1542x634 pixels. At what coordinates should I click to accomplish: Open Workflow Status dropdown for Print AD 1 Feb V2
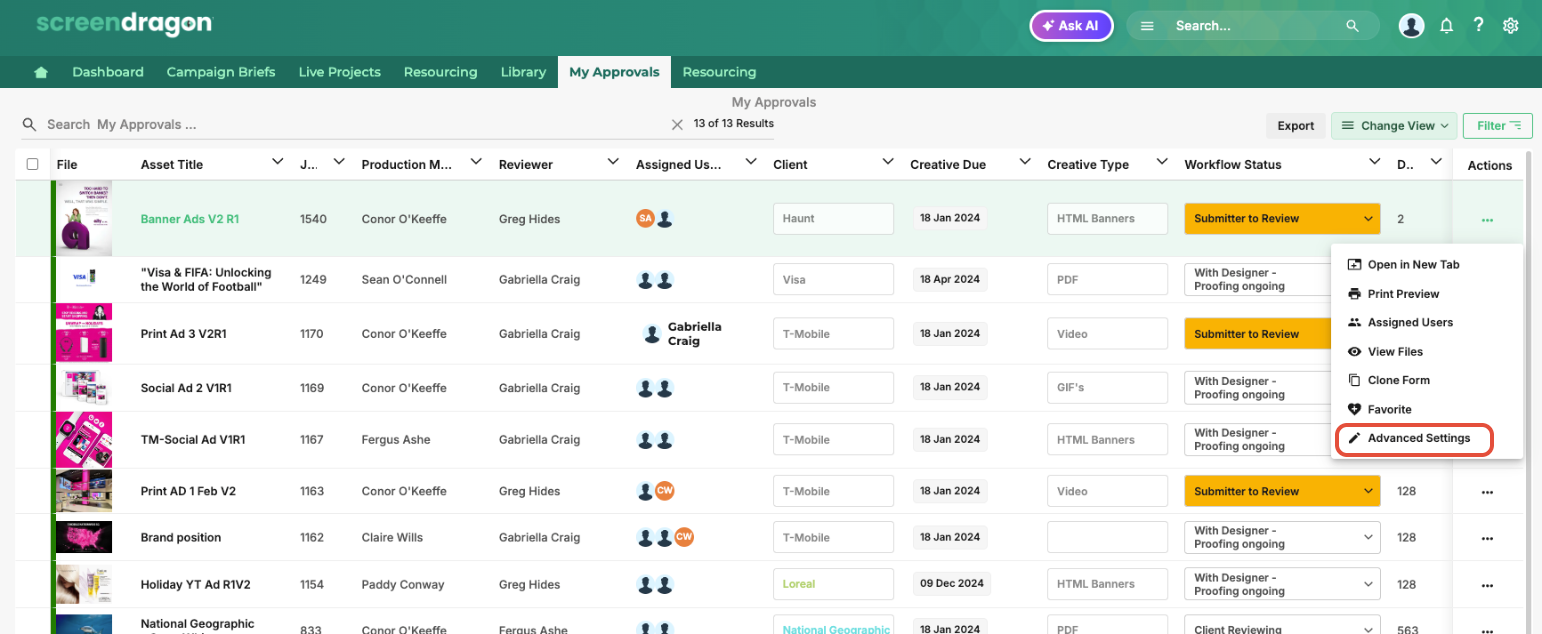[1282, 491]
